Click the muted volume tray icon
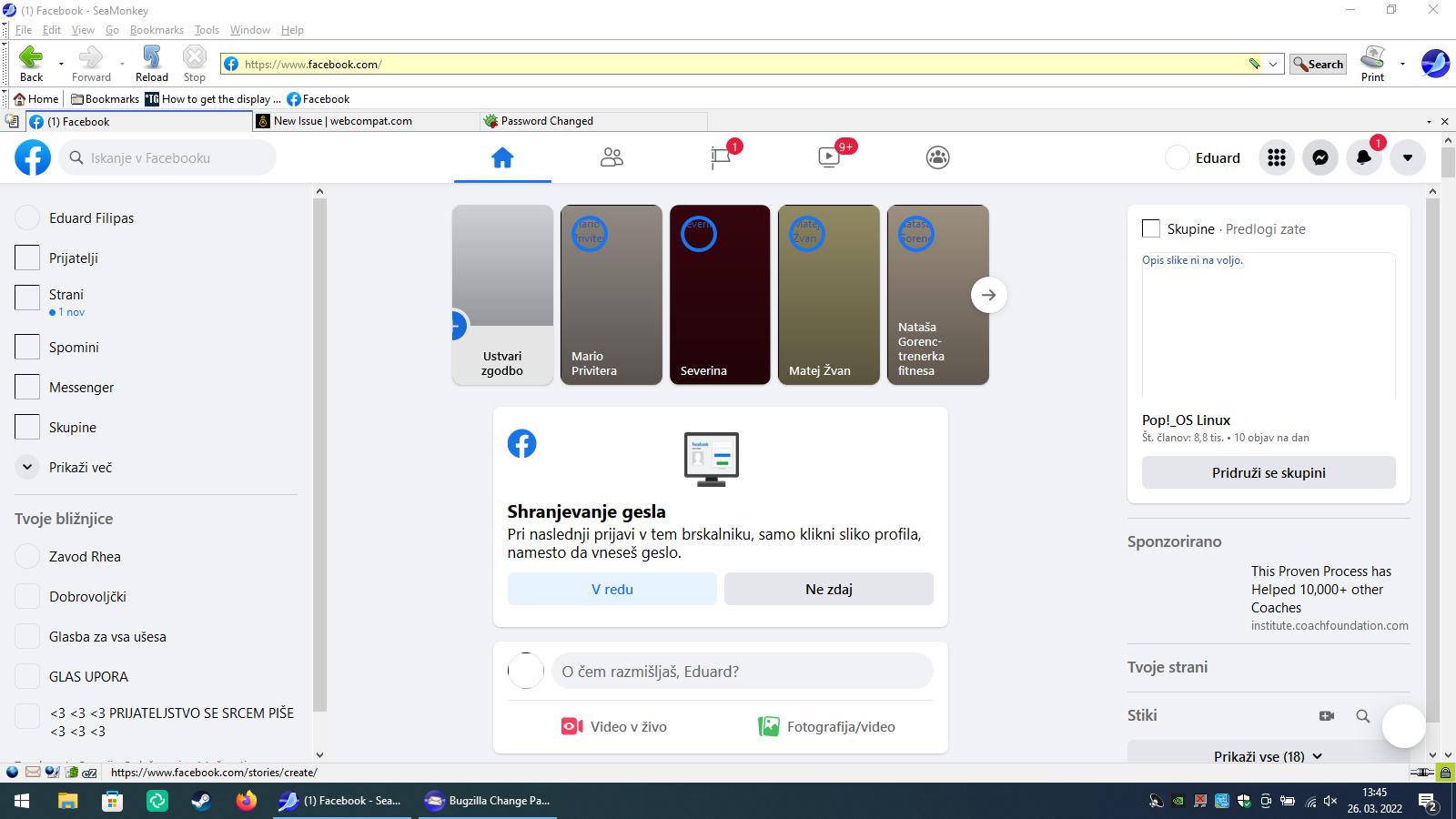The image size is (1456, 819). point(1330,802)
